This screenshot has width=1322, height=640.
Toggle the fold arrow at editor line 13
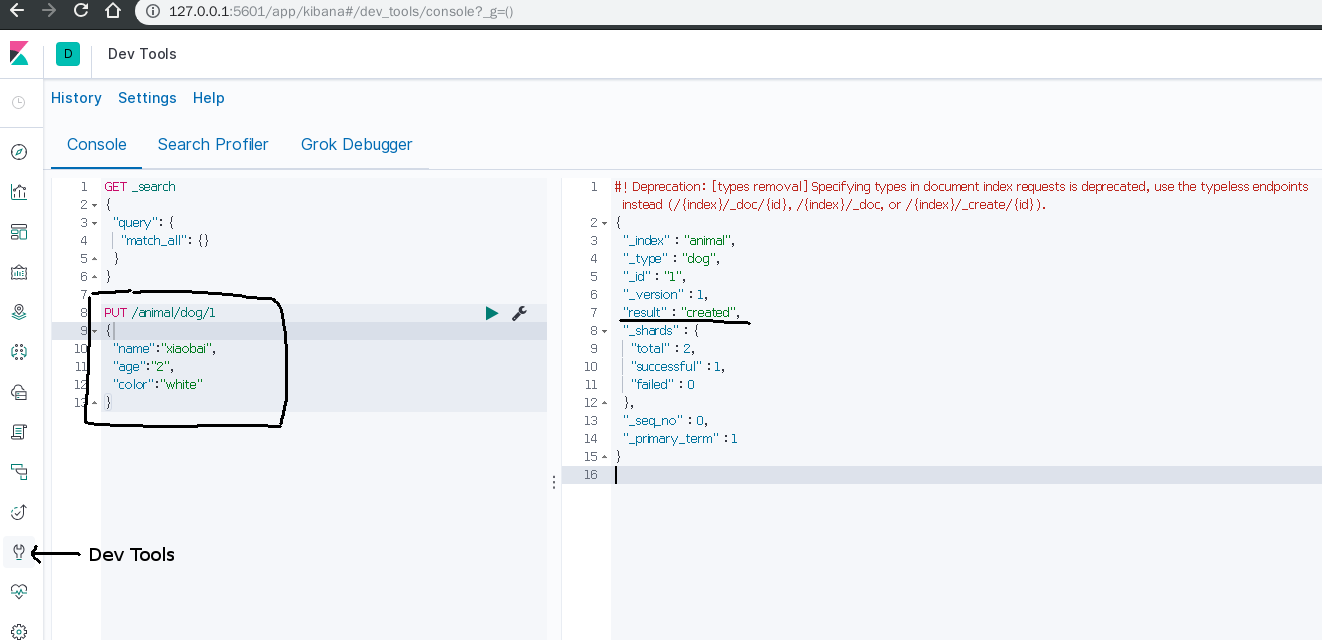pos(95,403)
